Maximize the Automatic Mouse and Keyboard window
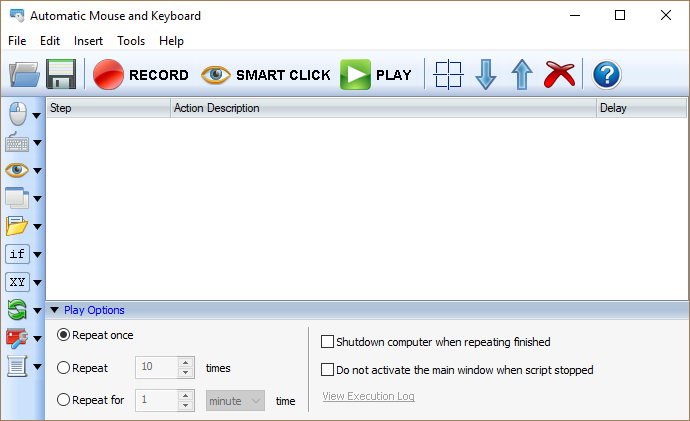Viewport: 690px width, 421px height. 620,15
